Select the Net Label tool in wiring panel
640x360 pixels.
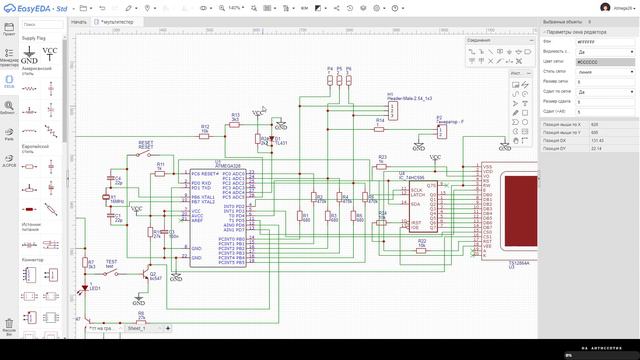500,52
